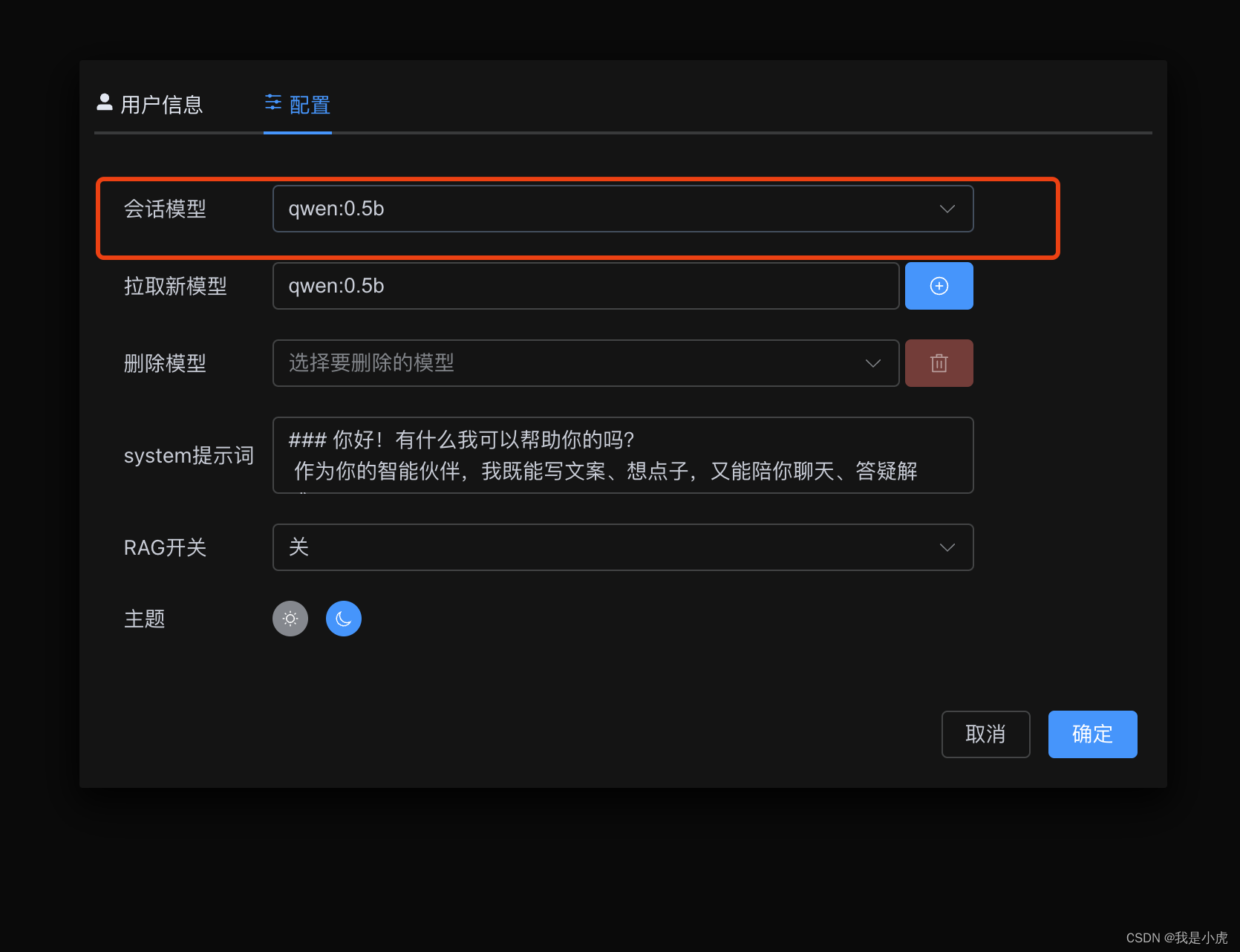
Task: Select the dark theme moon icon
Action: pos(344,619)
